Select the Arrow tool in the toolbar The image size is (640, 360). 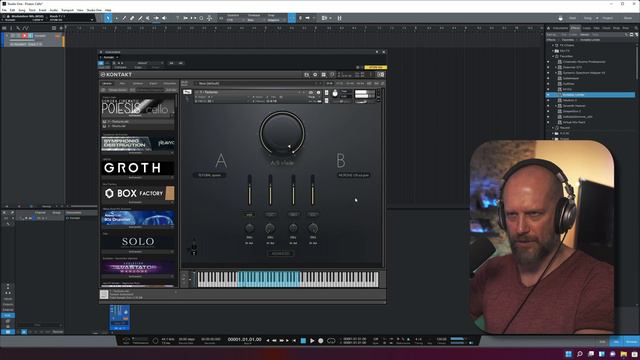[108, 18]
